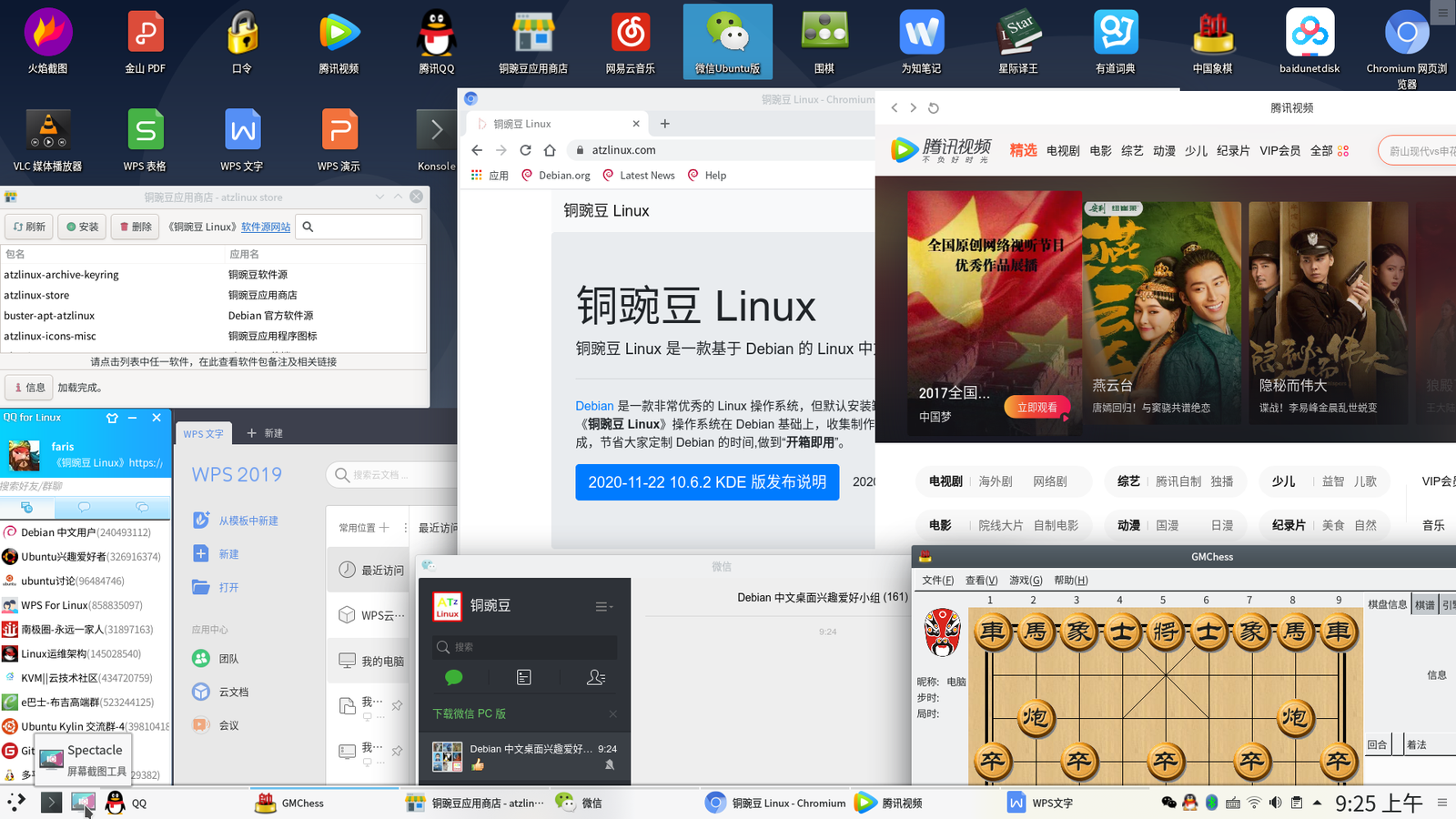
Task: Click the 立即观看 button in 腾讯视频
Action: click(1037, 408)
